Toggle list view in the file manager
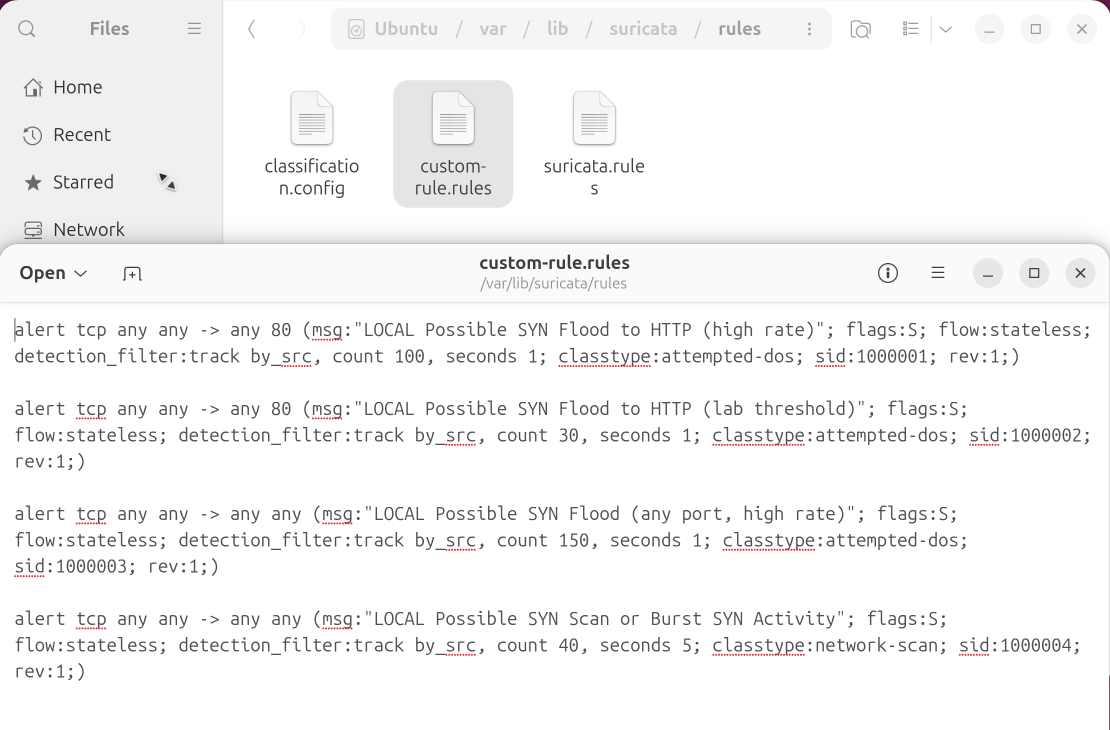The height and width of the screenshot is (730, 1110). click(910, 29)
